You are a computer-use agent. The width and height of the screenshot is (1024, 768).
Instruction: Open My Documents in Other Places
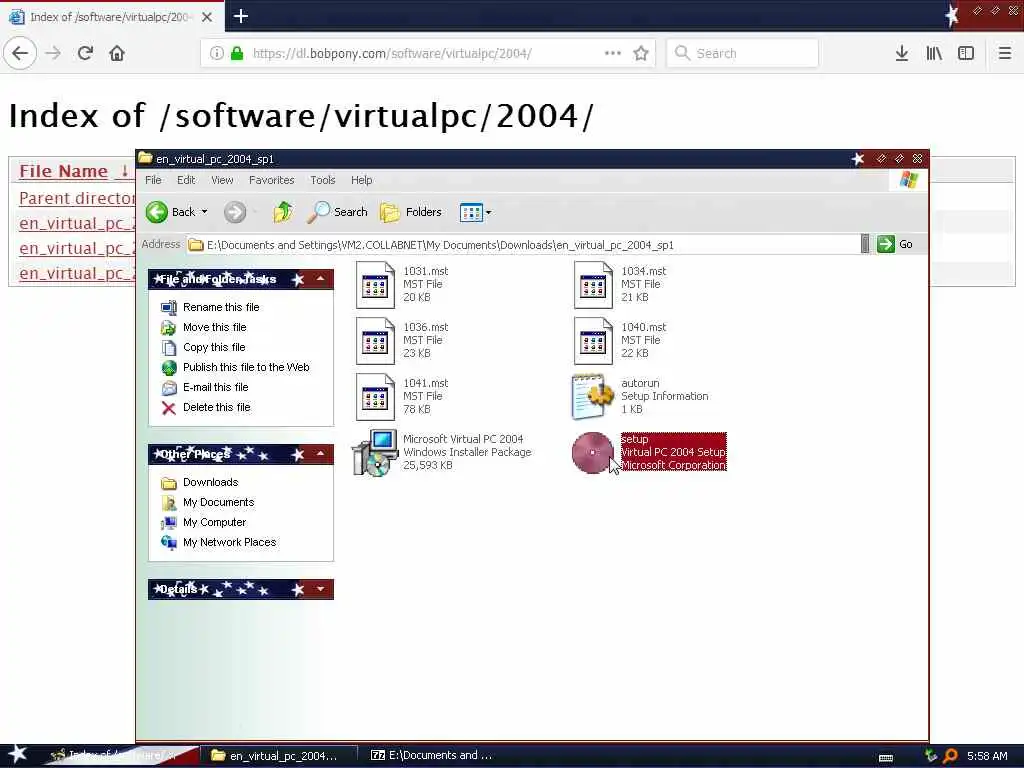click(x=218, y=502)
